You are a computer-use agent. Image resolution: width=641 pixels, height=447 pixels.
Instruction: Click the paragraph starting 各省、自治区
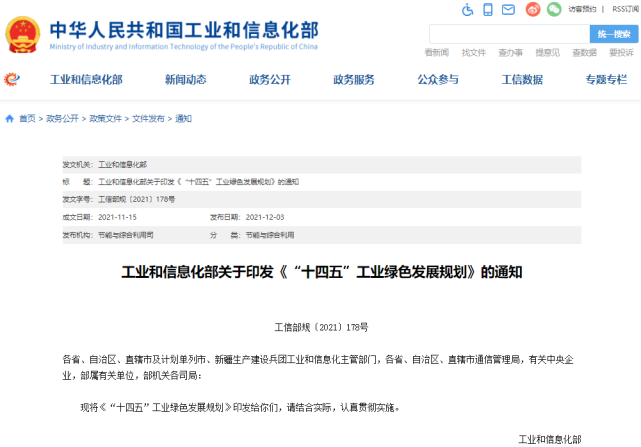(x=318, y=367)
